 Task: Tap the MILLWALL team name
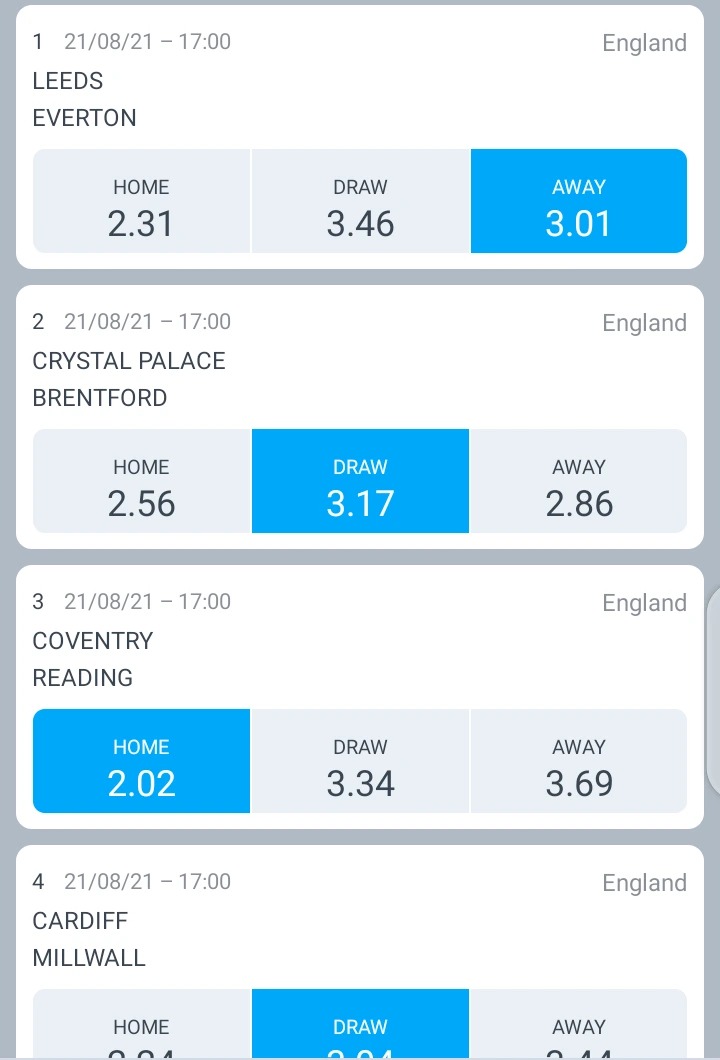pos(89,958)
